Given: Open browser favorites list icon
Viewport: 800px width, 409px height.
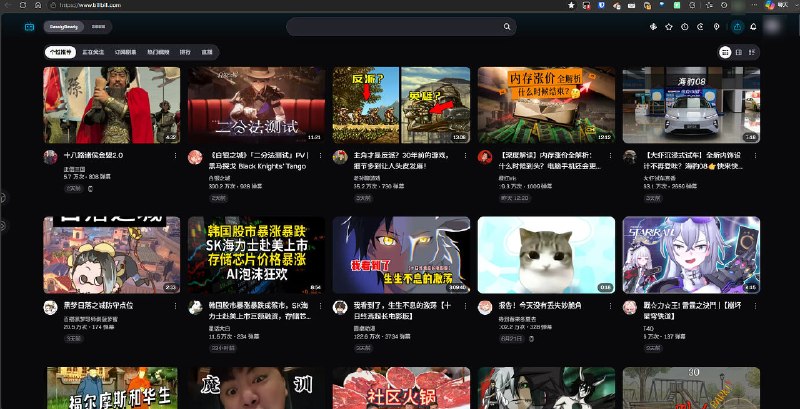Looking at the screenshot, I should 709,5.
